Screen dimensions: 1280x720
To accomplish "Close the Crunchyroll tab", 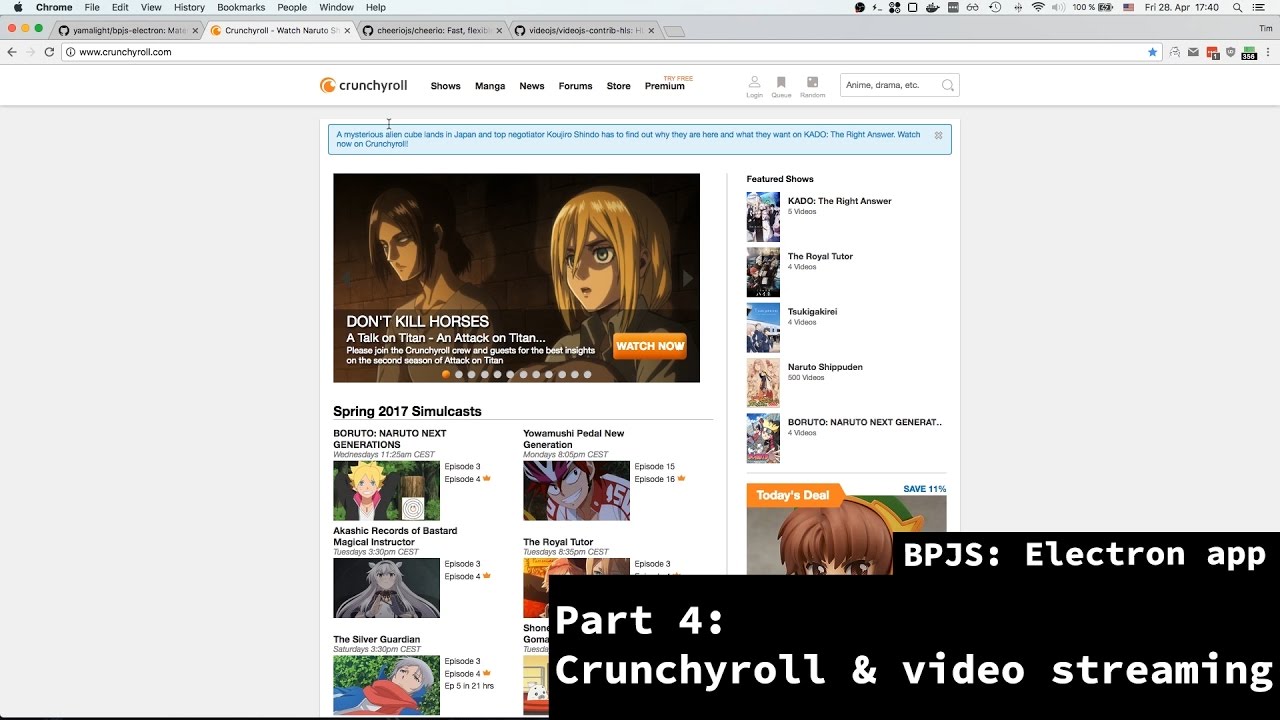I will (347, 31).
